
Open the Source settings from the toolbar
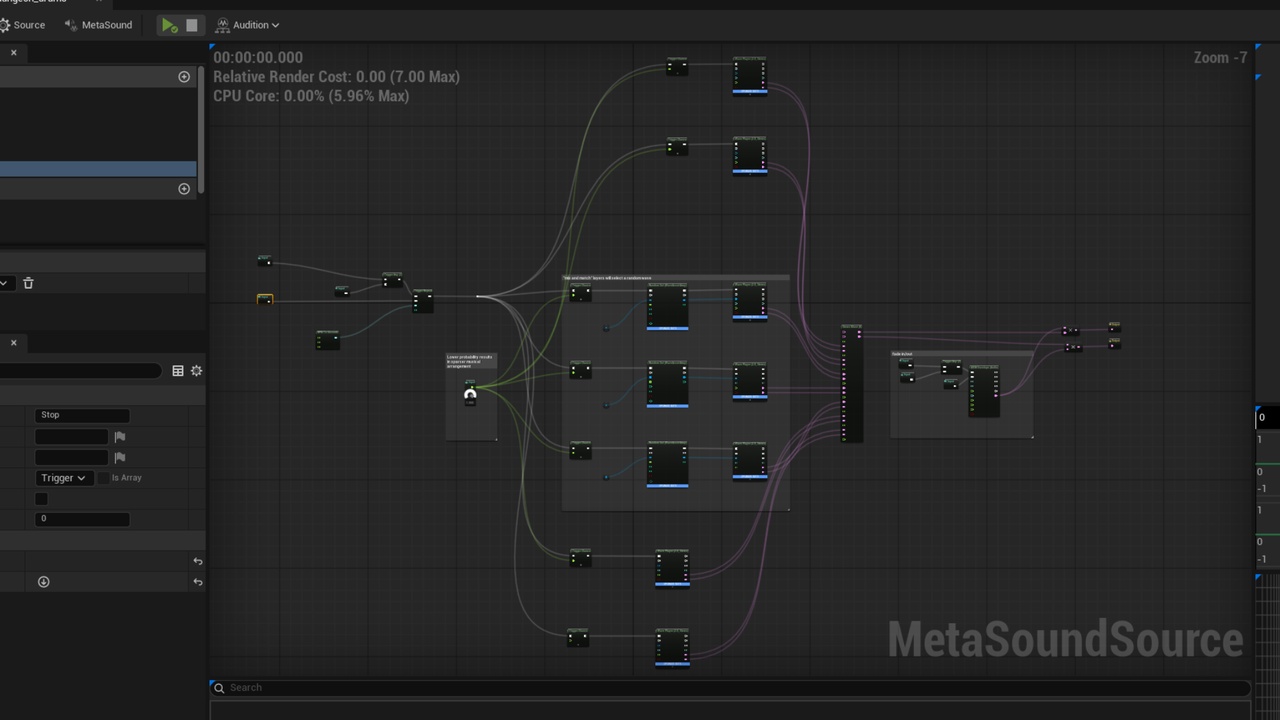(22, 25)
